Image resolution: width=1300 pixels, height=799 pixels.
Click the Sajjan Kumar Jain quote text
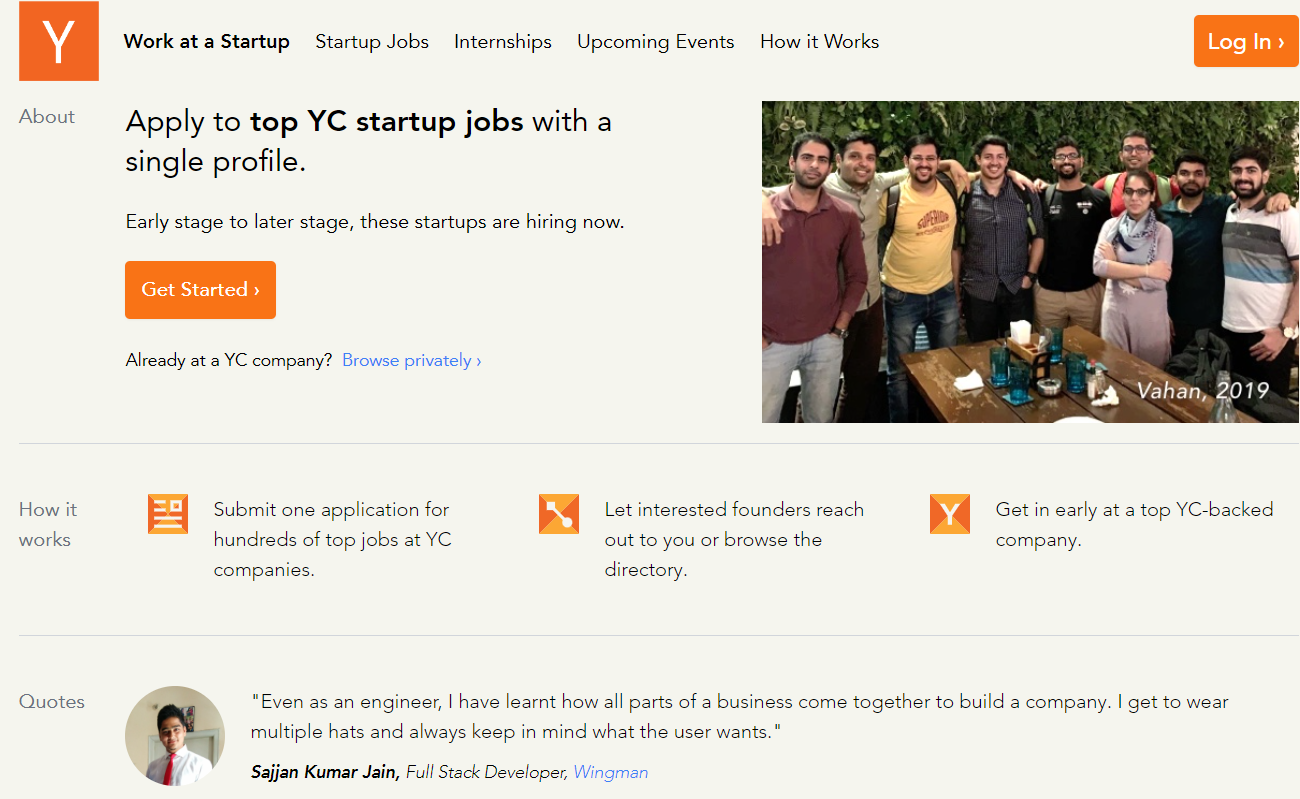(x=739, y=717)
